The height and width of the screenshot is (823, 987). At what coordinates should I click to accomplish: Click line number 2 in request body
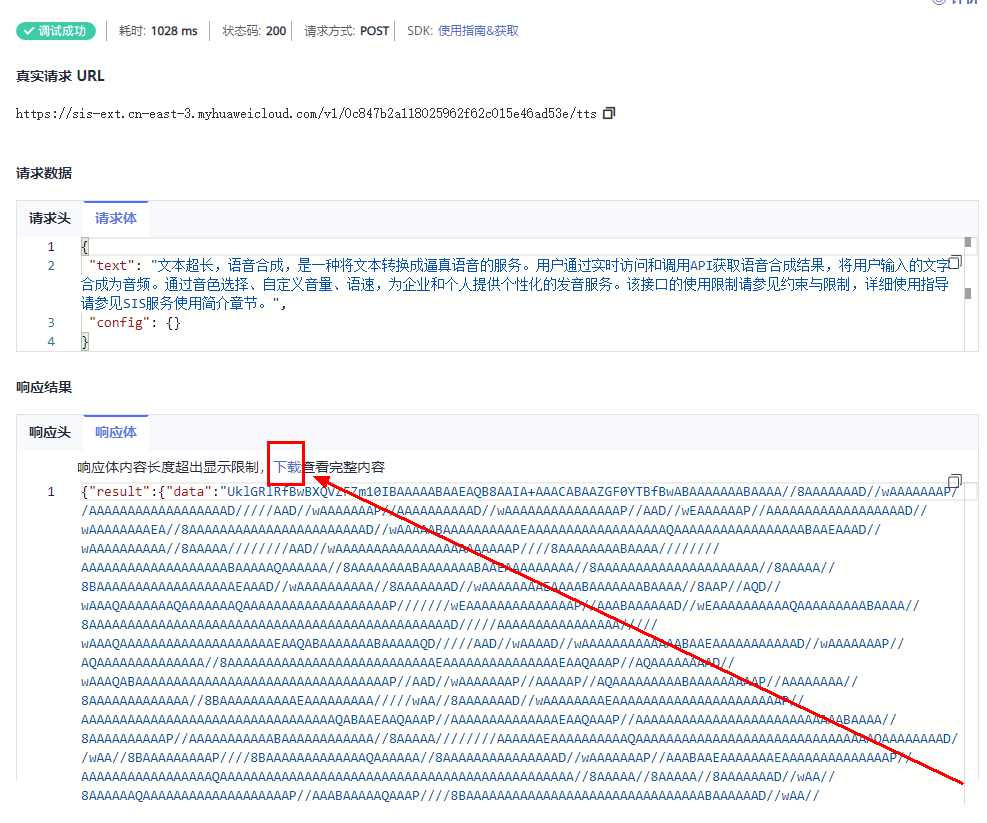(x=51, y=266)
